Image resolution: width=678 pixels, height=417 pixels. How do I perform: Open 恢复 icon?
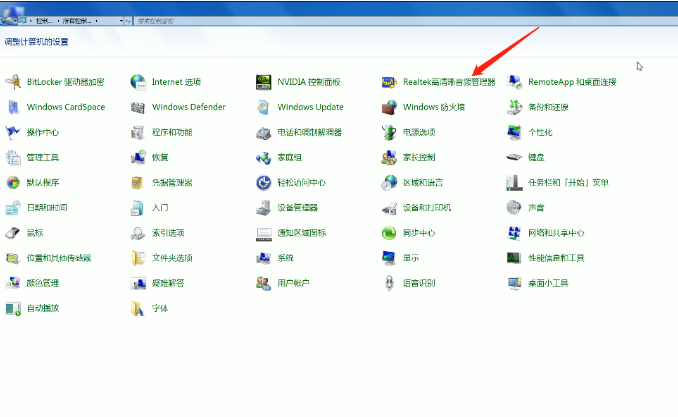click(138, 157)
